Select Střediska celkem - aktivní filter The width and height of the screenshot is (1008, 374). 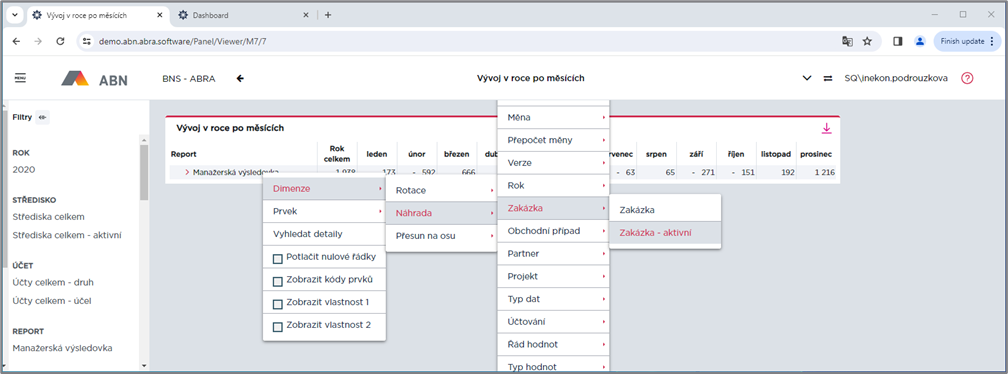coord(68,235)
